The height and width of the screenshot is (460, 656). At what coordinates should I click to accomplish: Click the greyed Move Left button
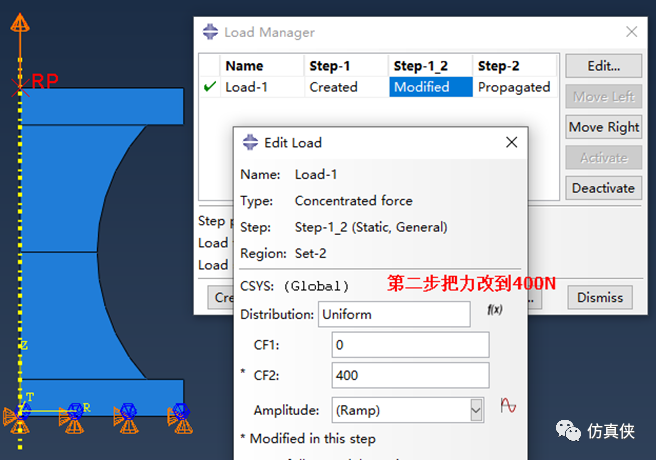(603, 97)
